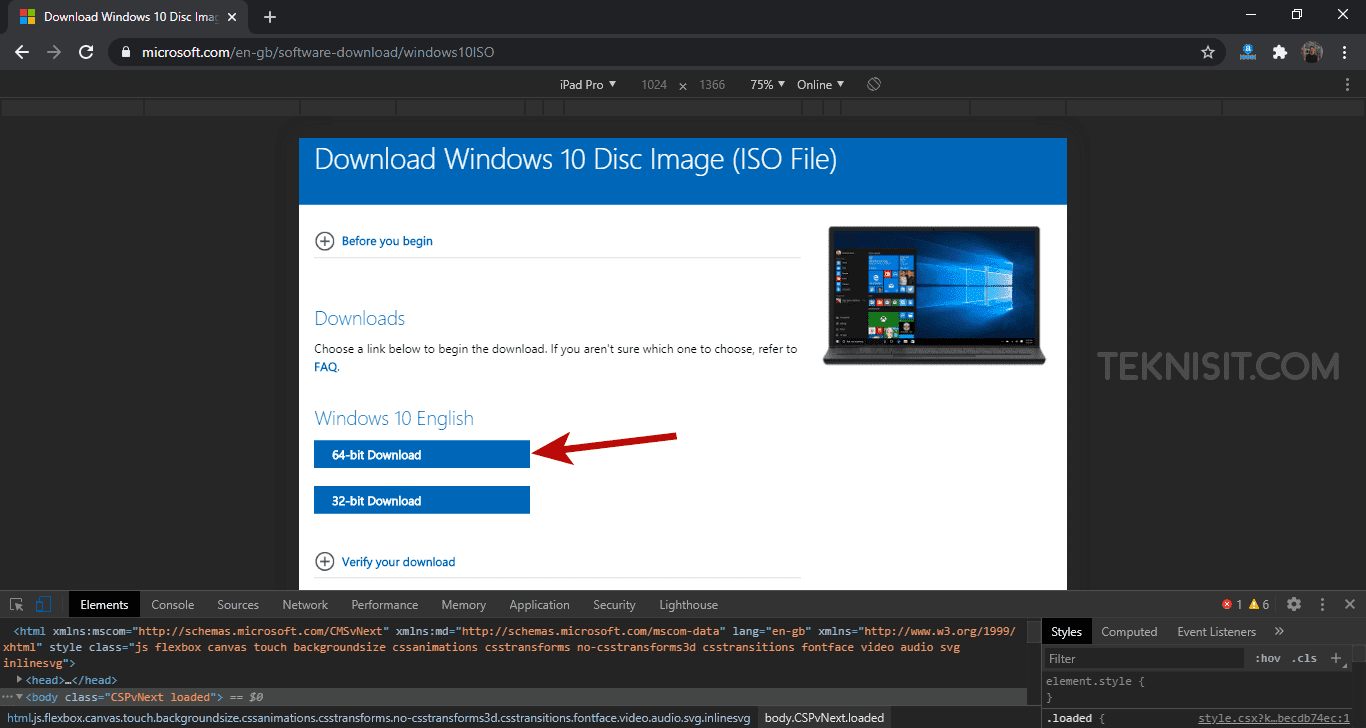This screenshot has width=1366, height=728.
Task: Open the Online throttling dropdown
Action: click(x=820, y=85)
